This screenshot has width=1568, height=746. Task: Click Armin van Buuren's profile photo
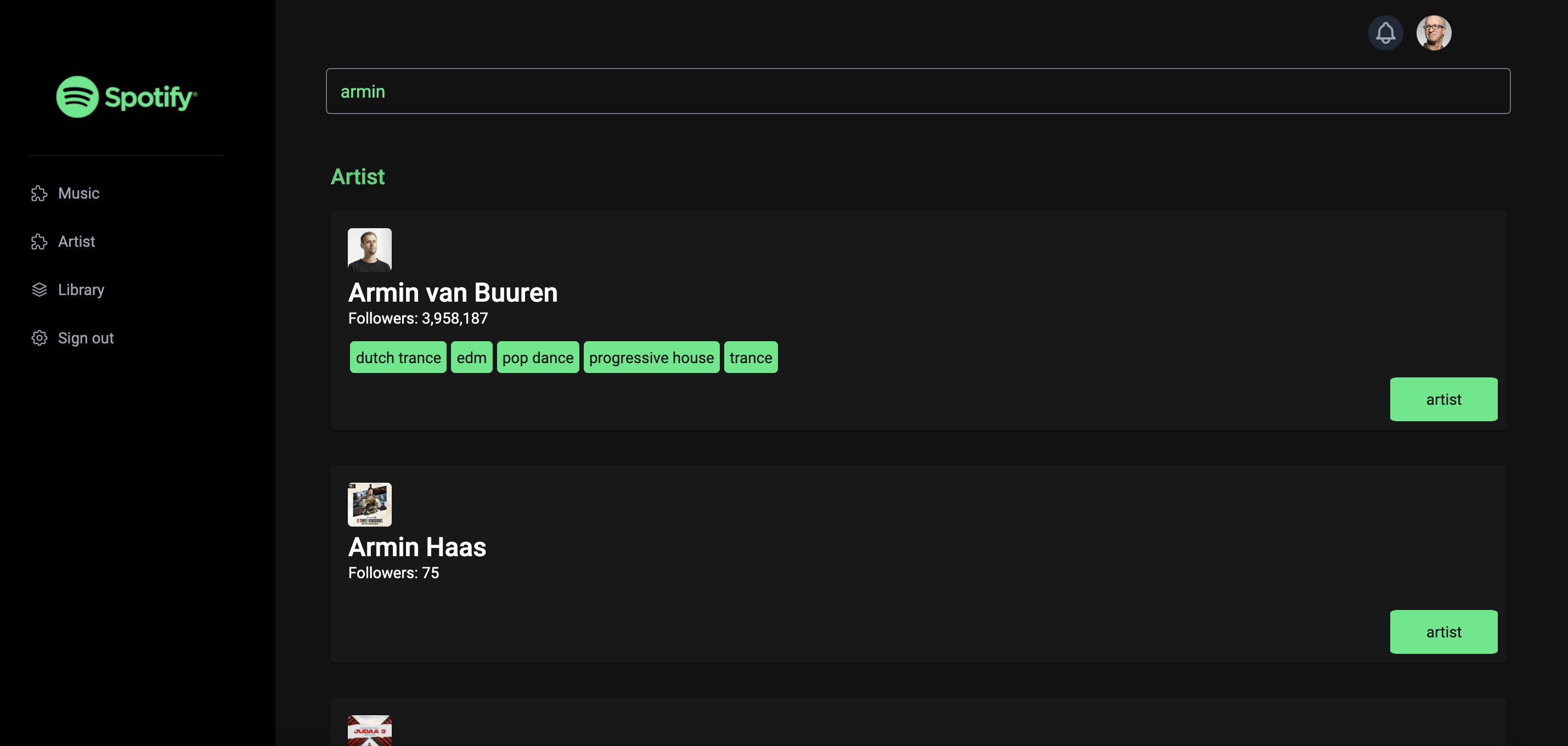369,249
